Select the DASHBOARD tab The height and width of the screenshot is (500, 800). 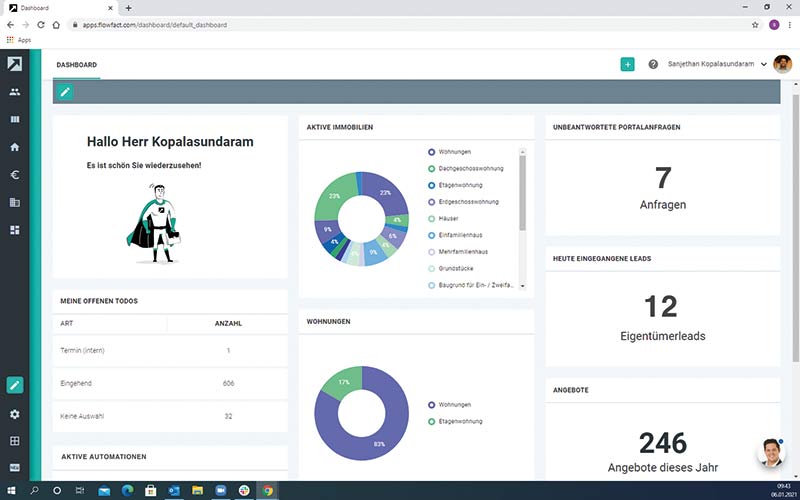[x=77, y=65]
